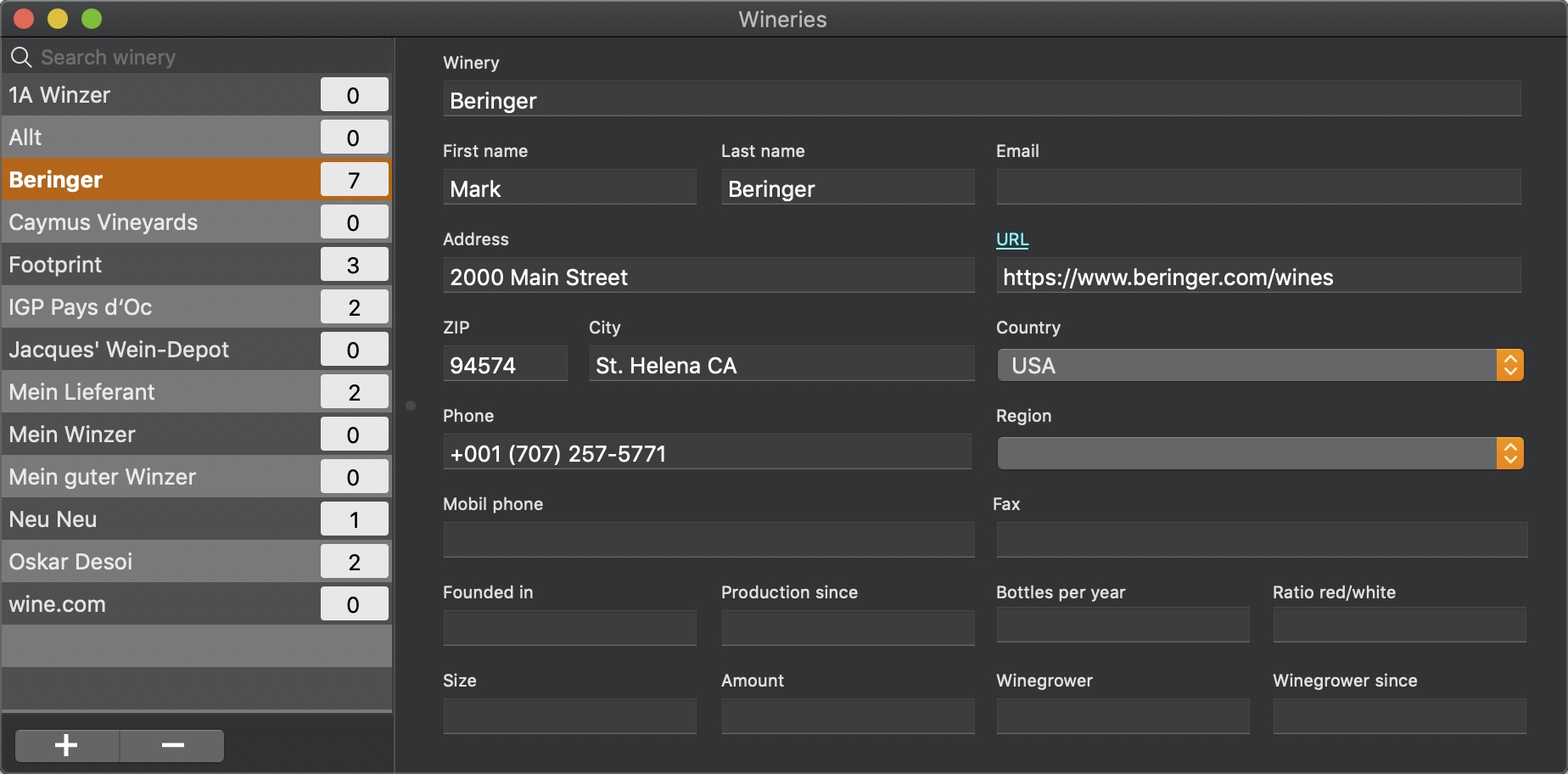Click the Bottles per year field

[x=1123, y=625]
